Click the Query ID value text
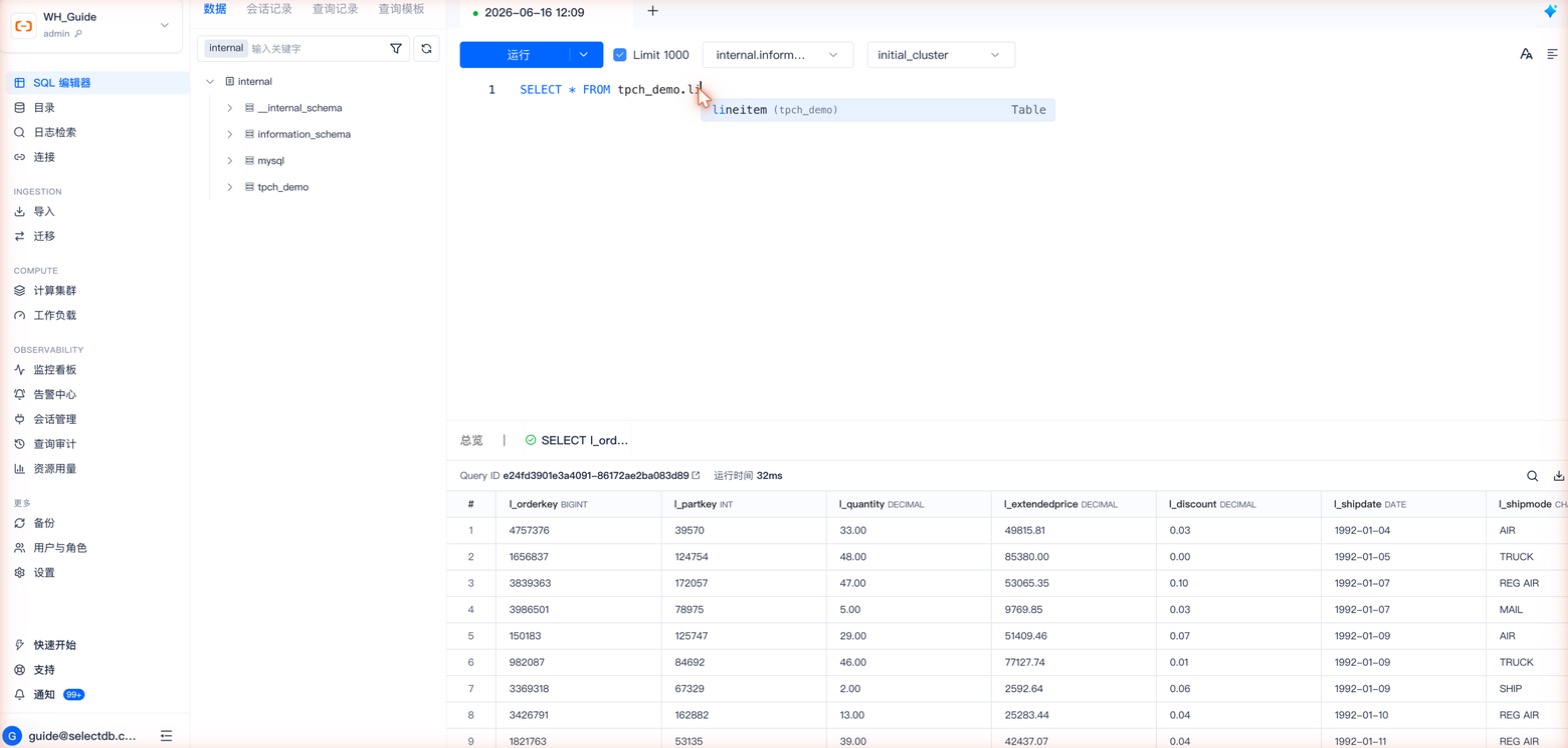Image resolution: width=1568 pixels, height=748 pixels. click(x=596, y=476)
